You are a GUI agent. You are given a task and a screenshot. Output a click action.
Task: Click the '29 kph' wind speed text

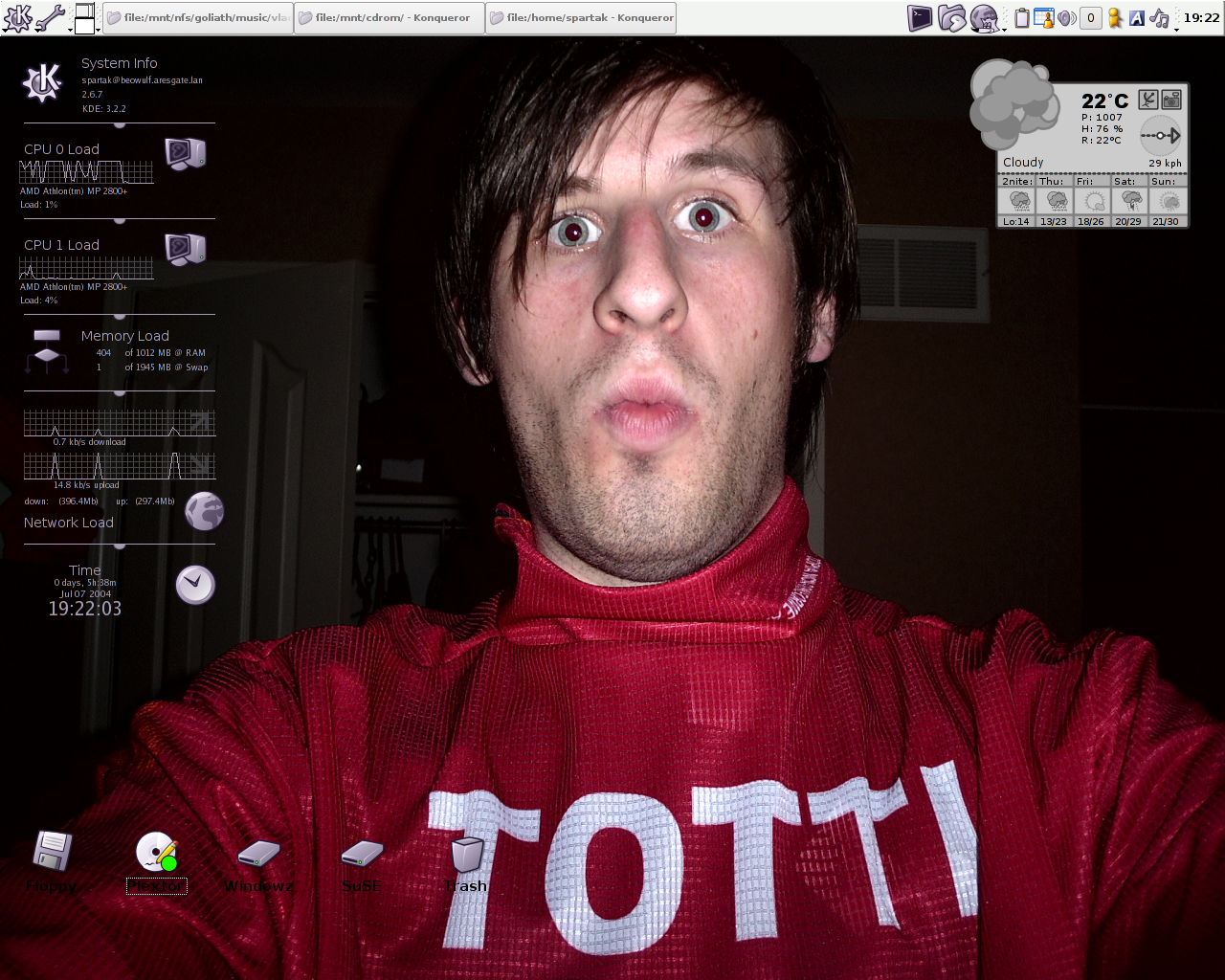(x=1165, y=164)
